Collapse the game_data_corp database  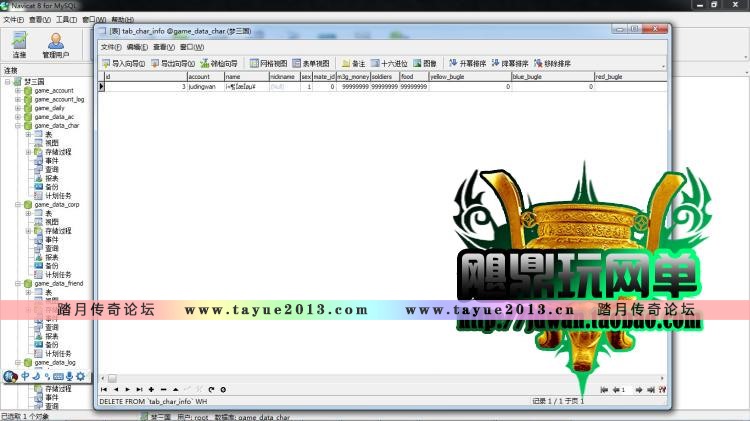click(x=18, y=205)
